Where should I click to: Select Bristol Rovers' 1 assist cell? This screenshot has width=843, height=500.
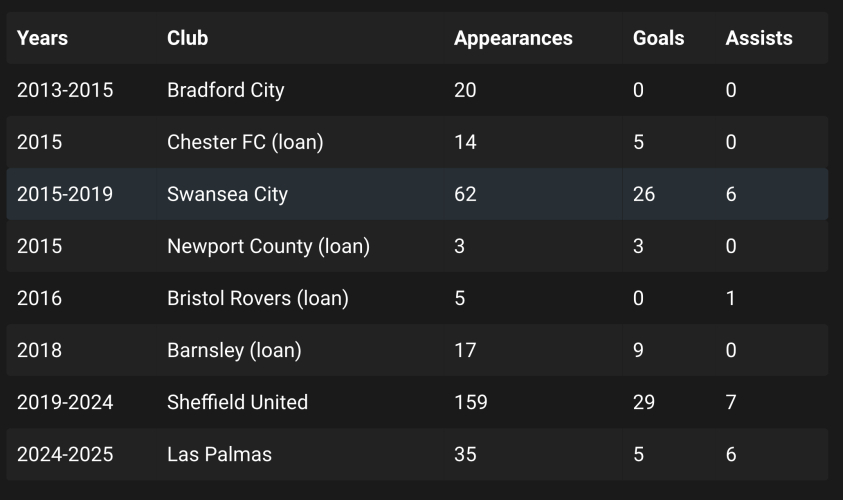click(x=731, y=298)
